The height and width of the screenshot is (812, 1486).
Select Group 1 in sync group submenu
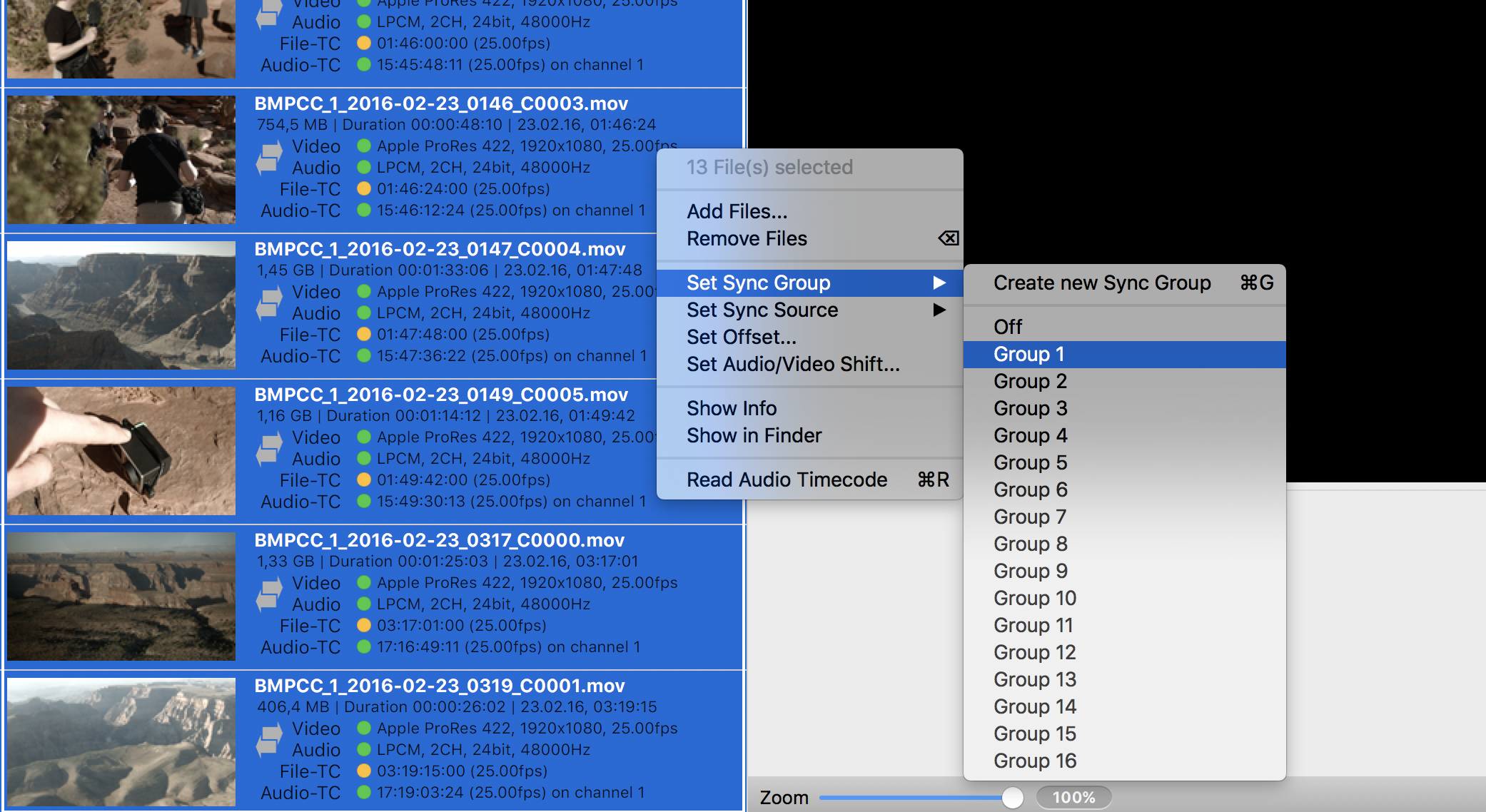click(x=1028, y=354)
